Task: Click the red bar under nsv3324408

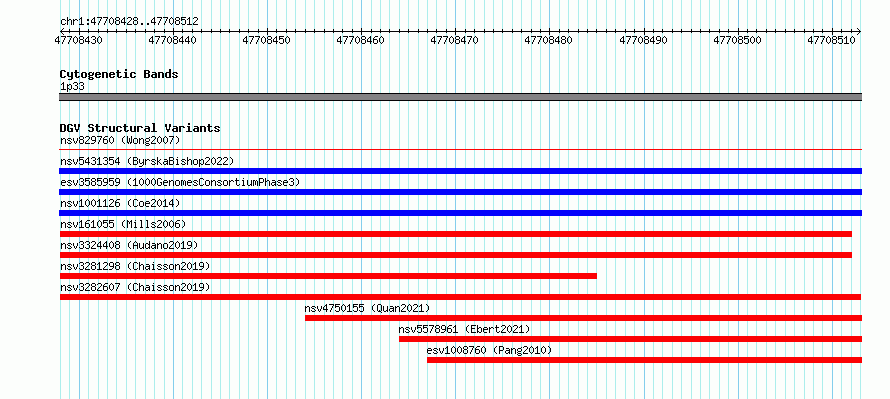Action: tap(456, 255)
